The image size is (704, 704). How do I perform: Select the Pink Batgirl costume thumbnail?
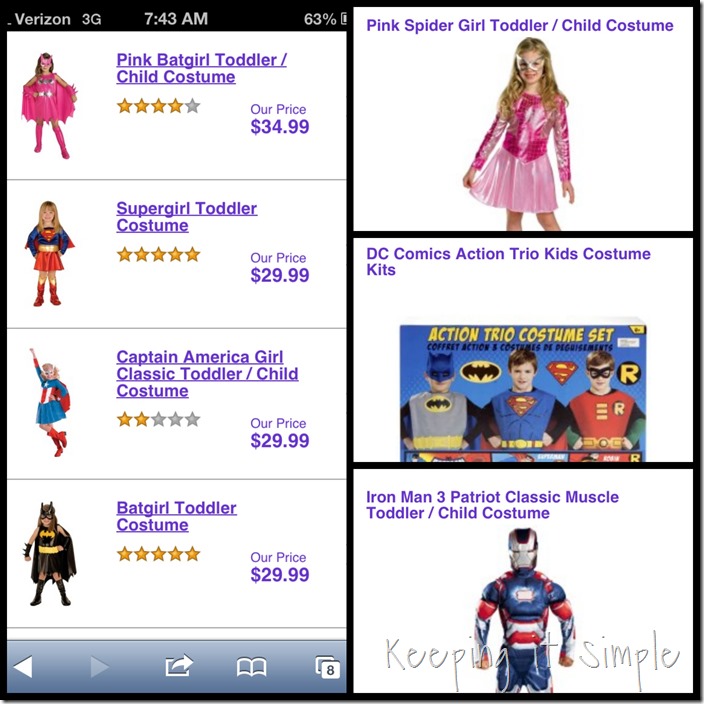tap(49, 106)
